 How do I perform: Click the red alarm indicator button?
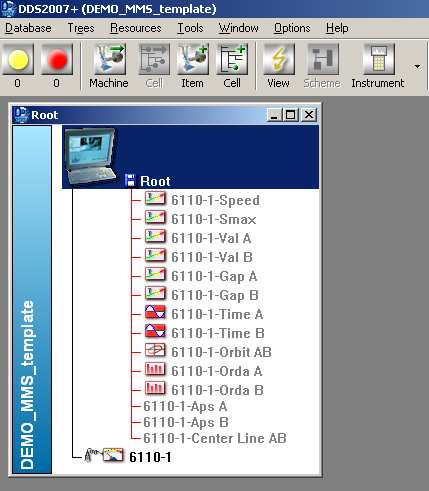(57, 59)
